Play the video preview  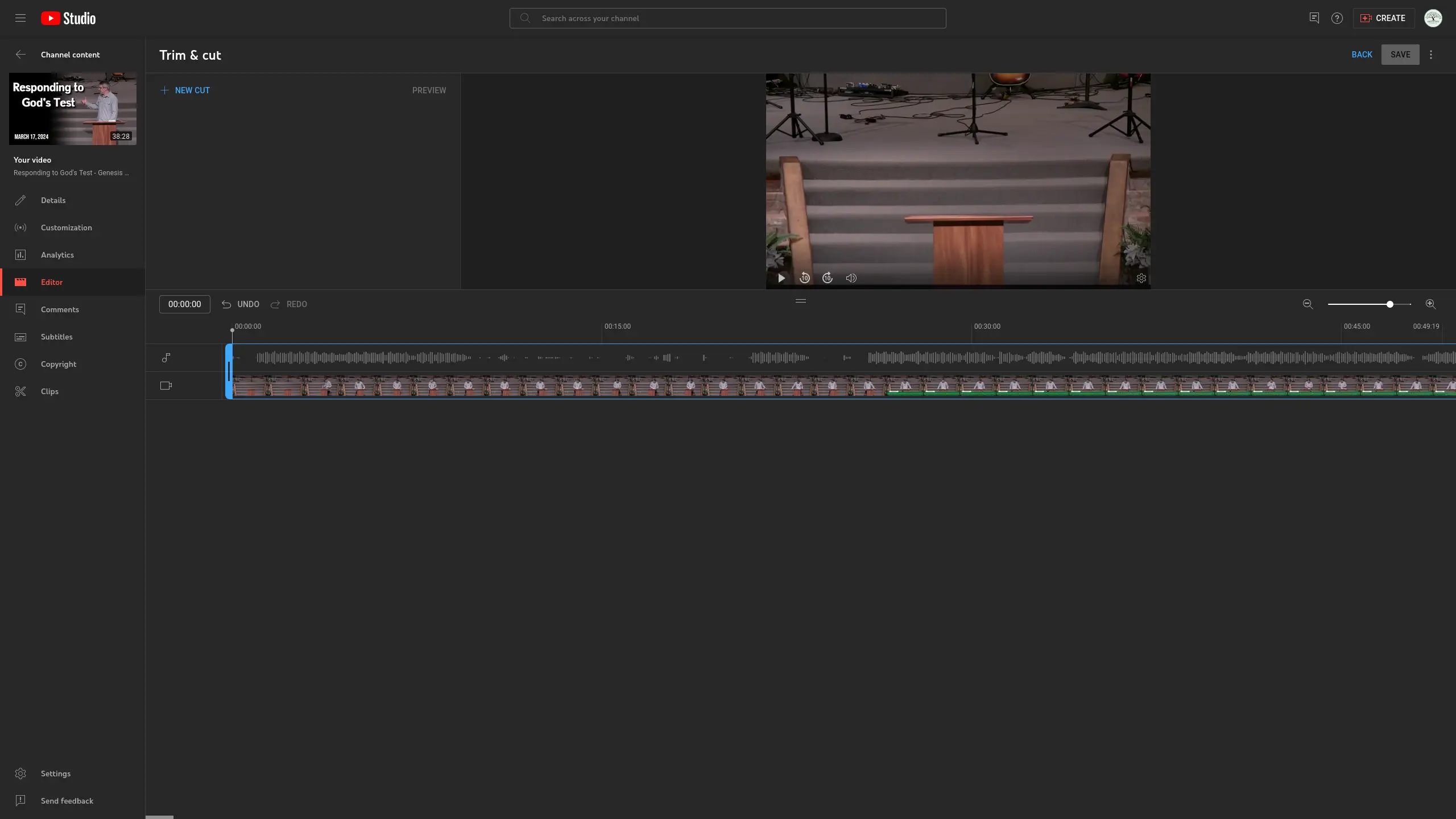(x=781, y=278)
